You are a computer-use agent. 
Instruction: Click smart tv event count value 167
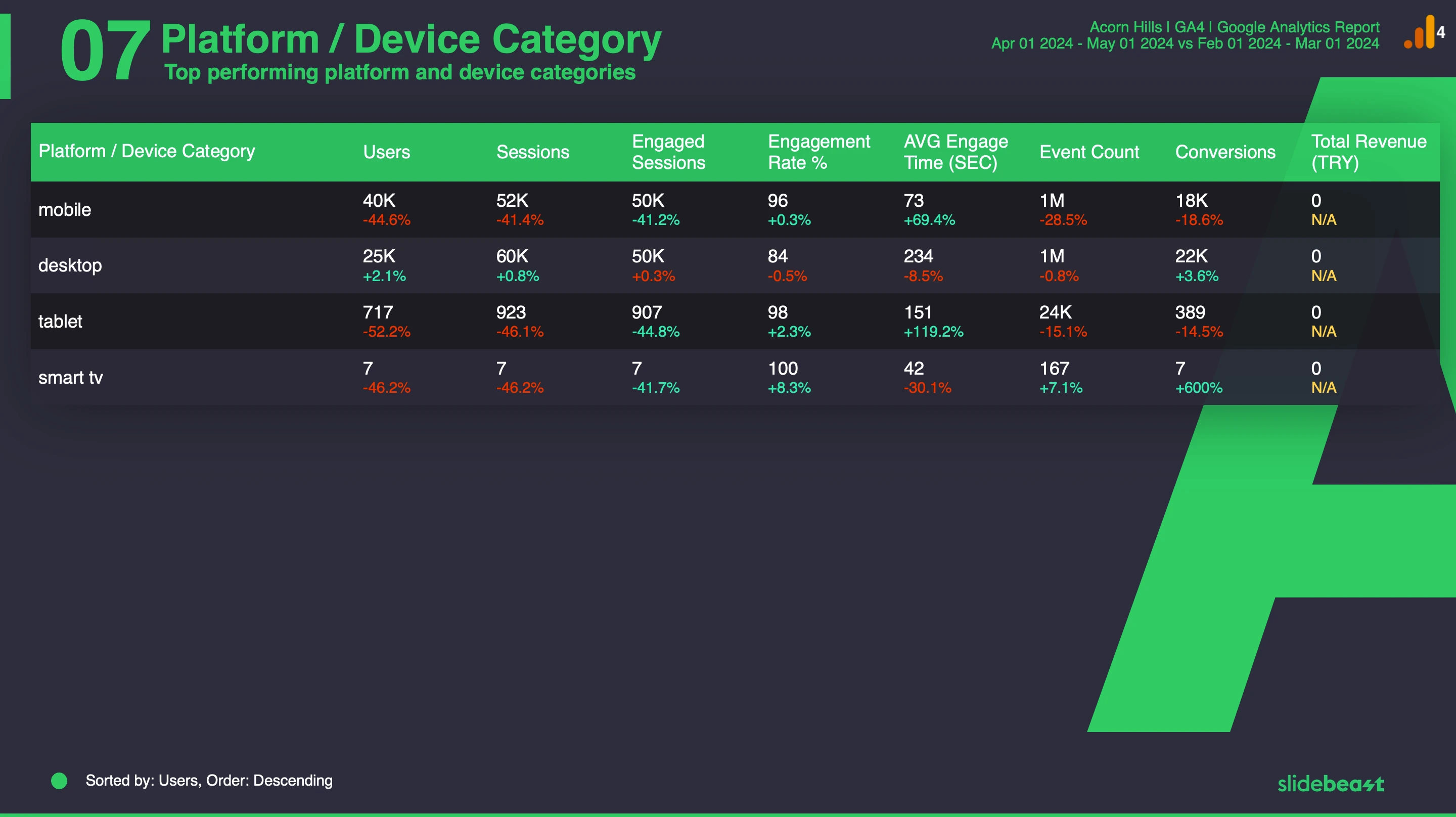tap(1054, 369)
